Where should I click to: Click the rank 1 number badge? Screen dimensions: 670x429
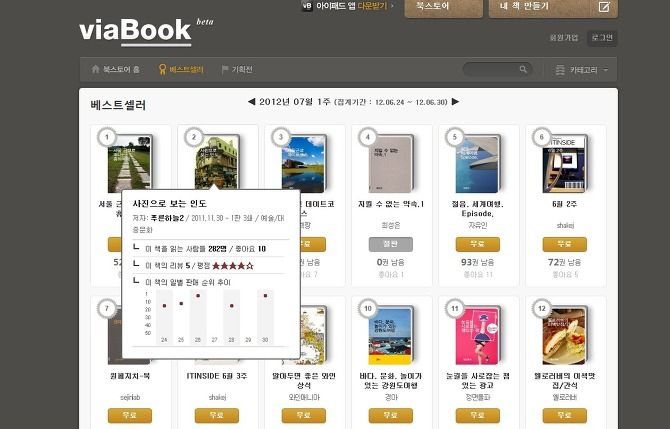click(107, 137)
